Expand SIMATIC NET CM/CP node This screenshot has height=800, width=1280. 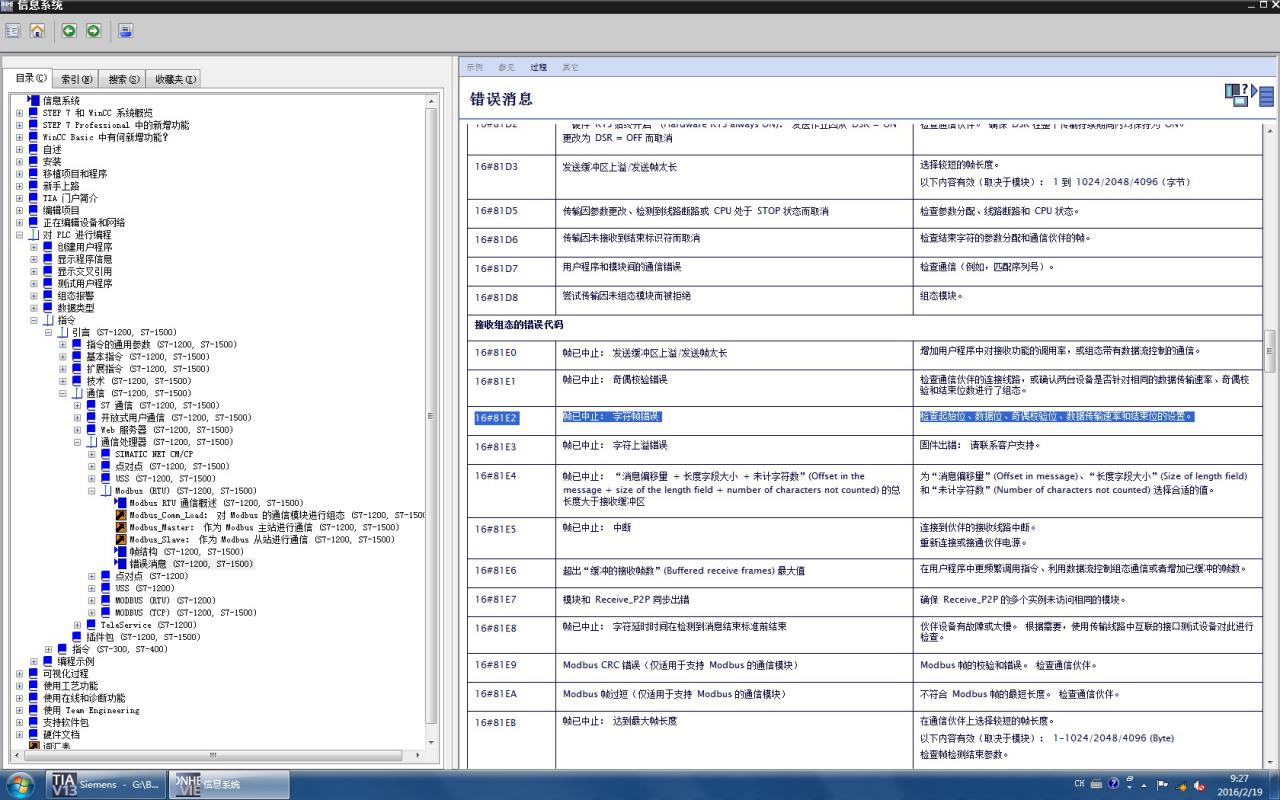tap(91, 454)
